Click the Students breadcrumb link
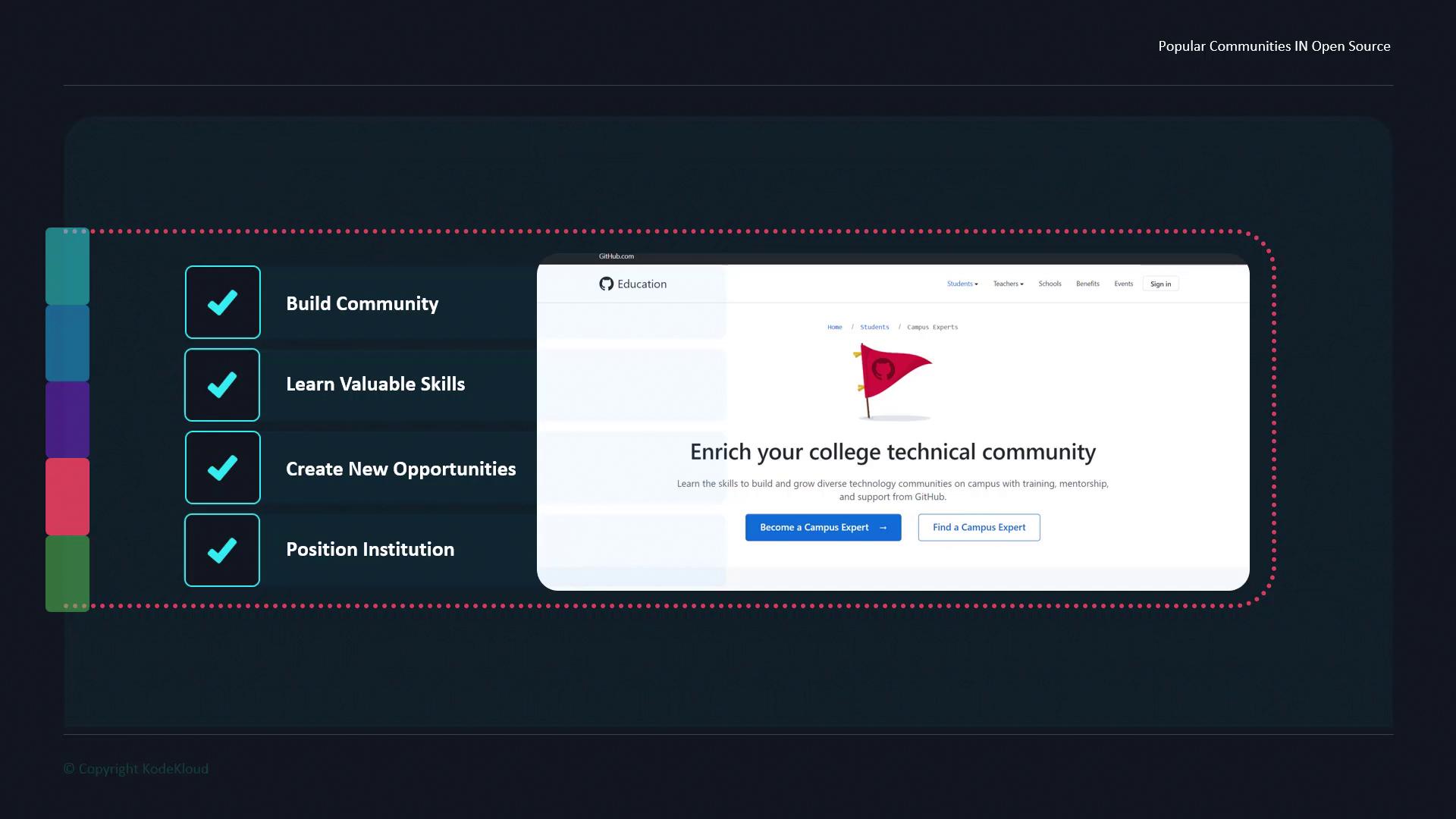The height and width of the screenshot is (819, 1456). [x=874, y=328]
